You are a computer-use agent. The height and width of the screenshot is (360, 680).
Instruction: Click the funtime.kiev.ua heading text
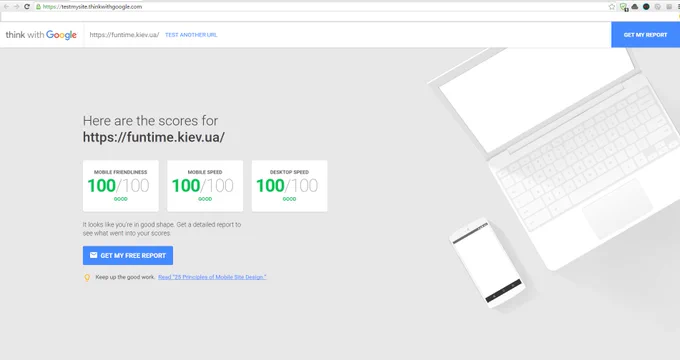point(154,137)
